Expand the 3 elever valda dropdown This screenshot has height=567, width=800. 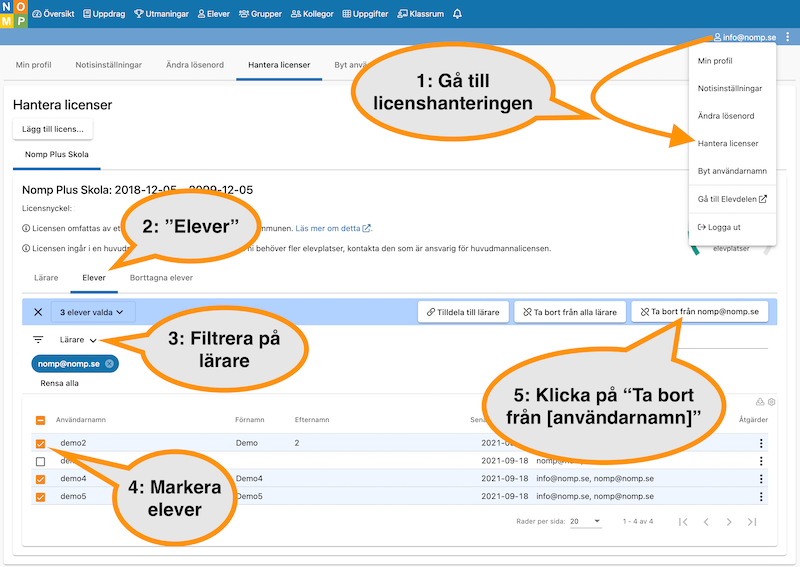click(93, 312)
